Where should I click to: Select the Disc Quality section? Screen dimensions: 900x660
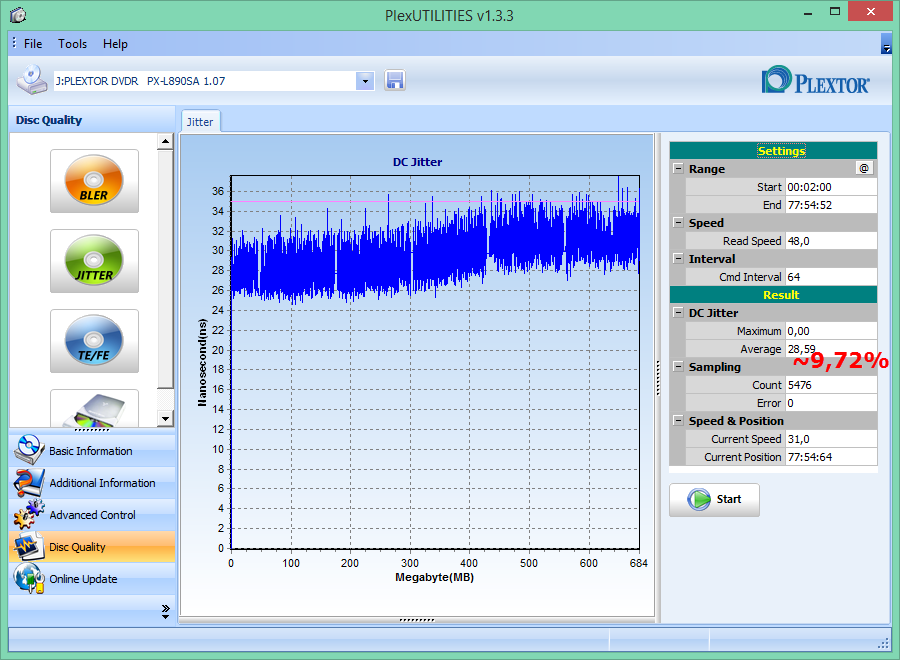[92, 547]
